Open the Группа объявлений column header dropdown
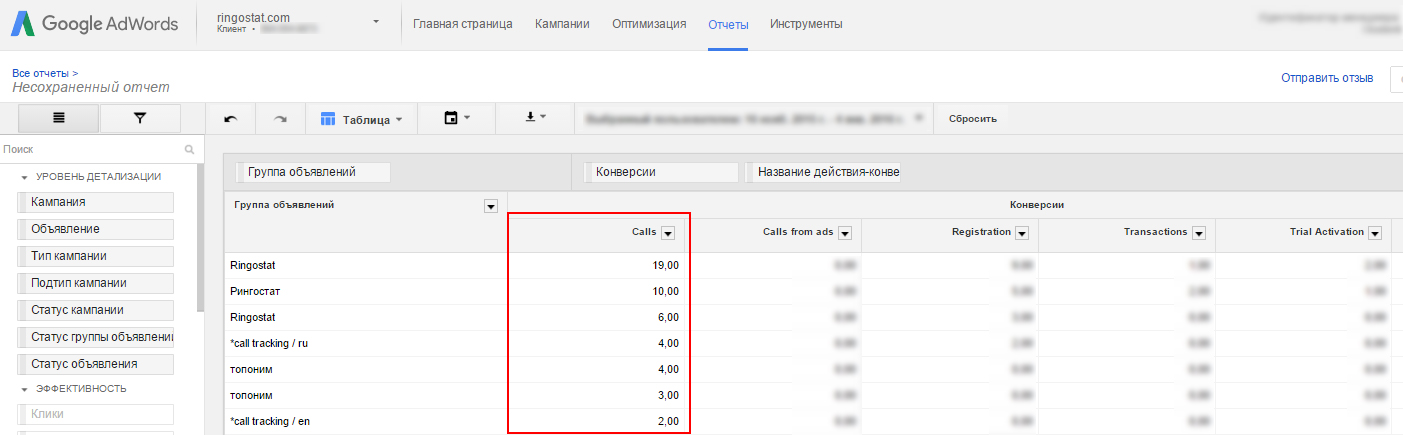The height and width of the screenshot is (435, 1403). 490,206
